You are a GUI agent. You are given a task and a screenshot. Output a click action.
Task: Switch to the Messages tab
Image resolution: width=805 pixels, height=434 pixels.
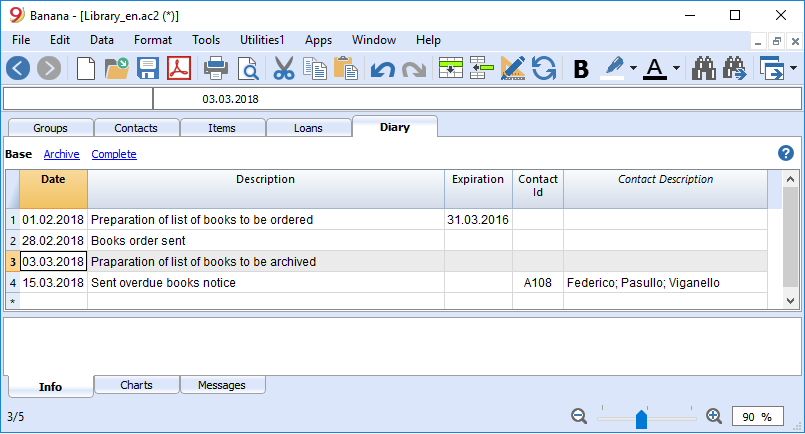coord(222,385)
